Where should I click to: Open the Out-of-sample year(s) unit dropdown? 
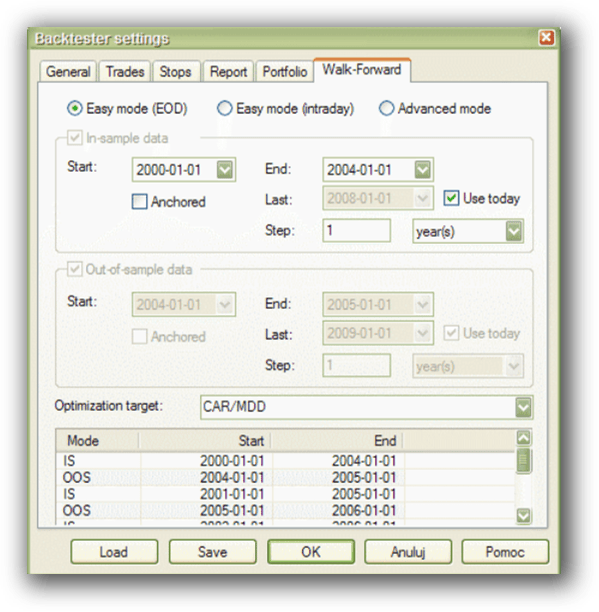pos(514,366)
